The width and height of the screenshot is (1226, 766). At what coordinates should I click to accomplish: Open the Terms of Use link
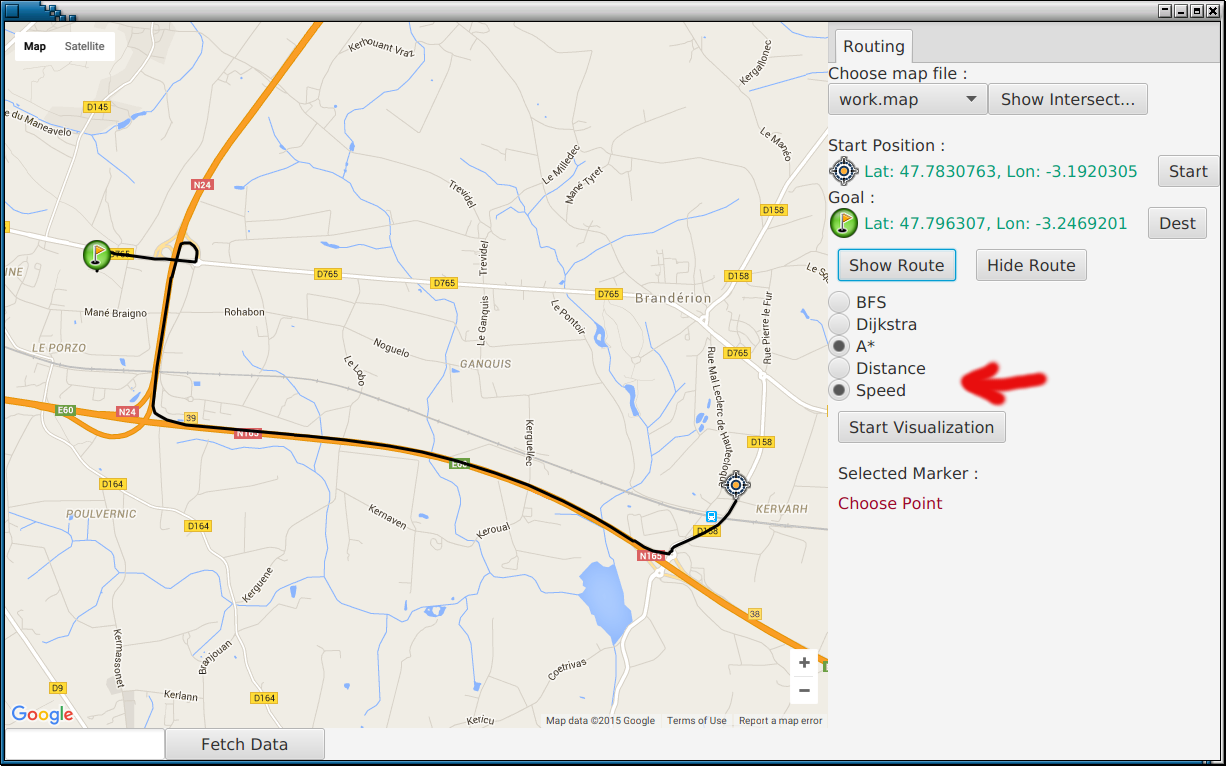point(697,721)
